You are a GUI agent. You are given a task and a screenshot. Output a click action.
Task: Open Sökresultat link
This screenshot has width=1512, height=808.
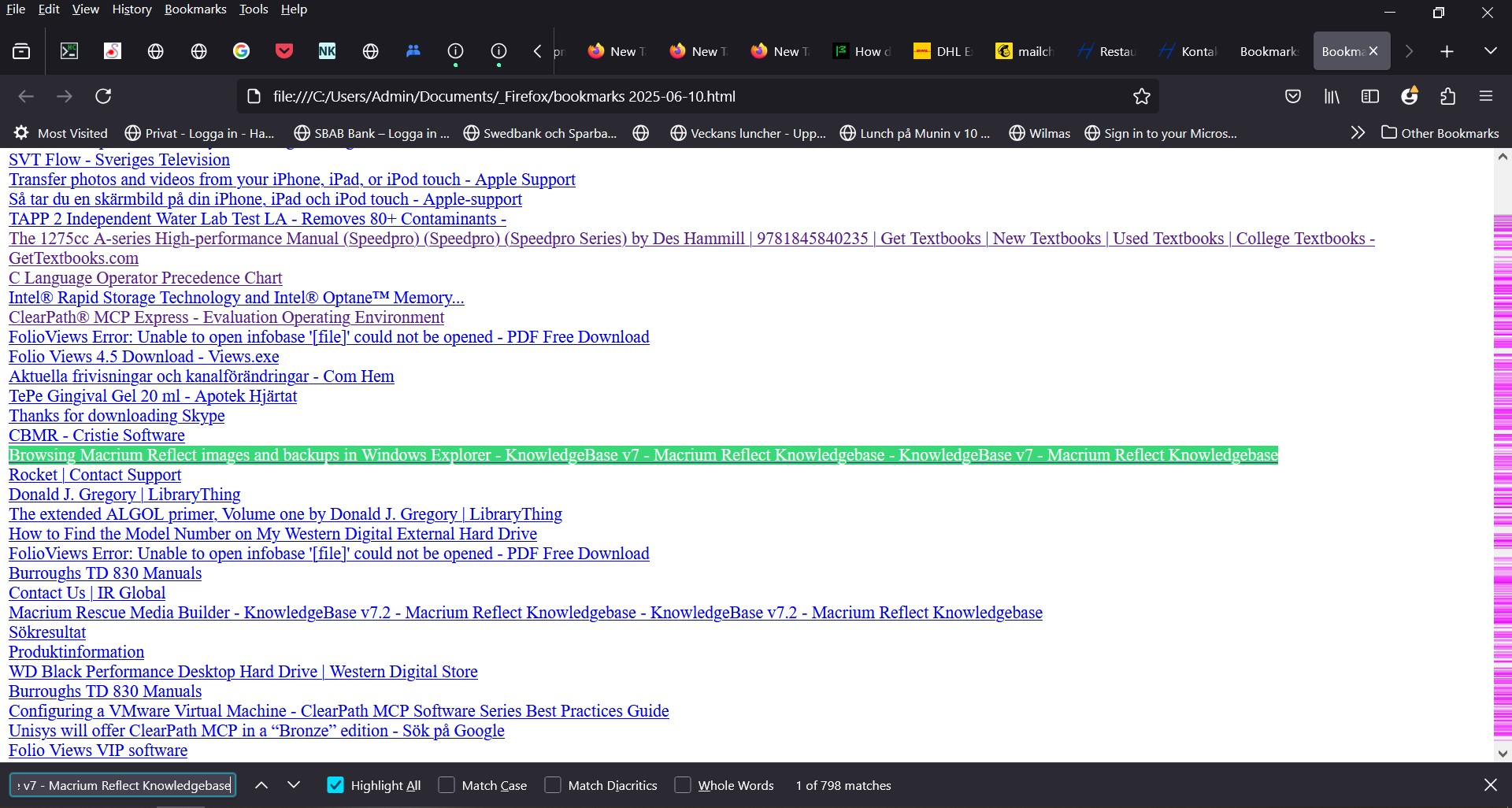click(47, 632)
